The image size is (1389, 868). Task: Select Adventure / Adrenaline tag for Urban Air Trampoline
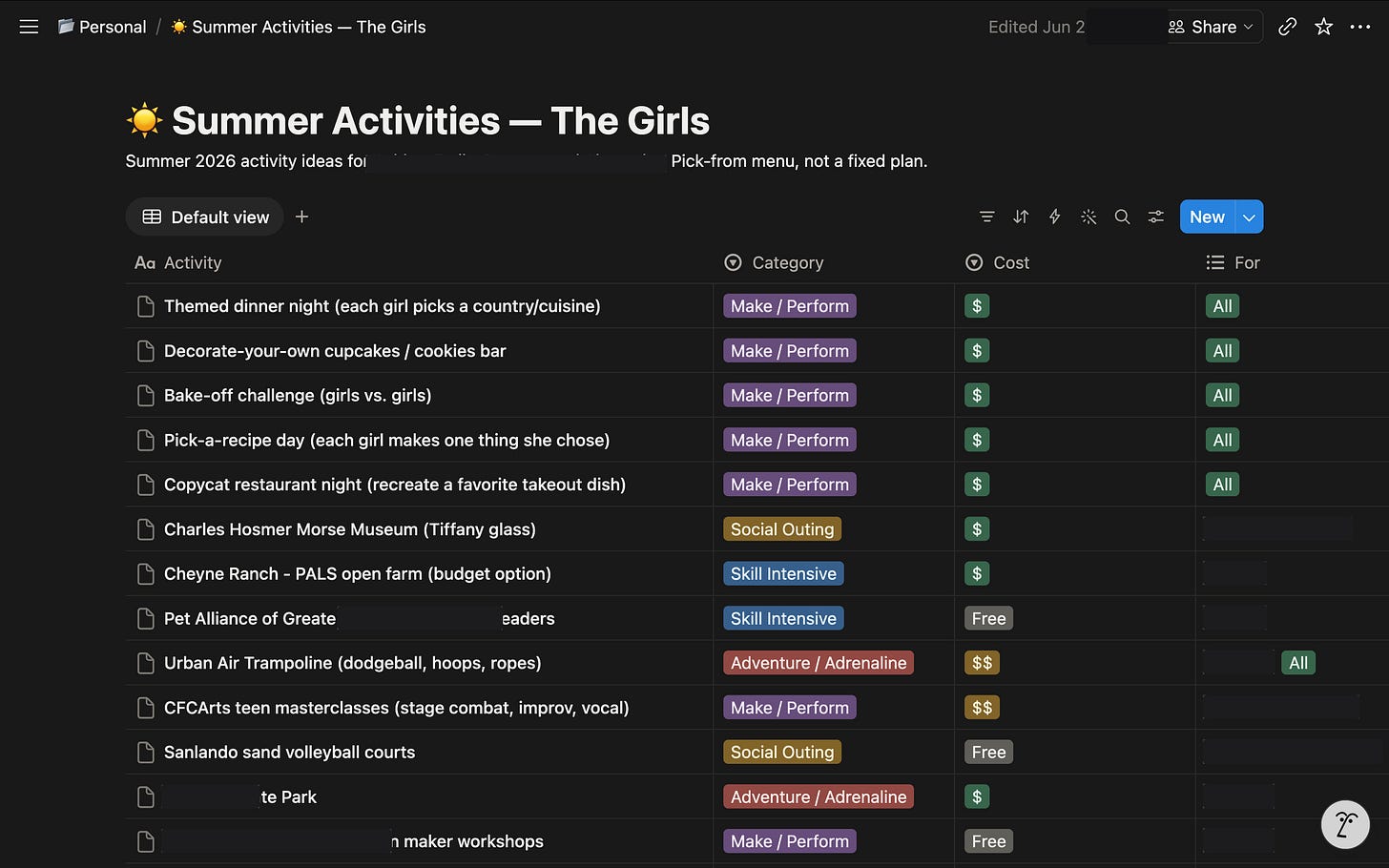point(819,663)
